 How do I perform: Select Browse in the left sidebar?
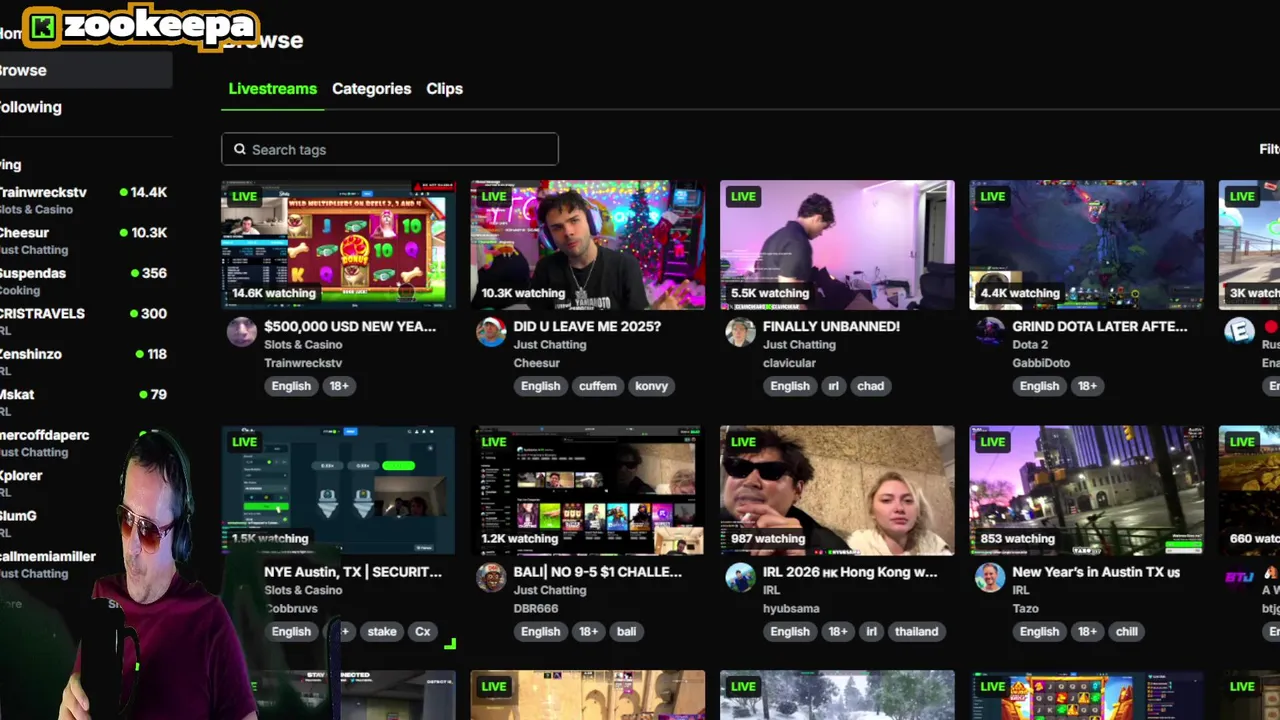(86, 70)
